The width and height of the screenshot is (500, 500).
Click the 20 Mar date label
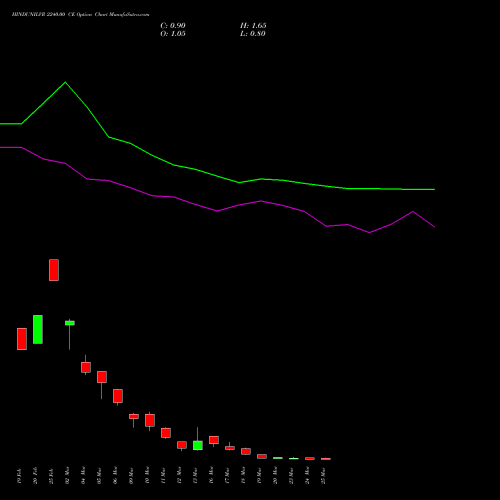pyautogui.click(x=275, y=476)
